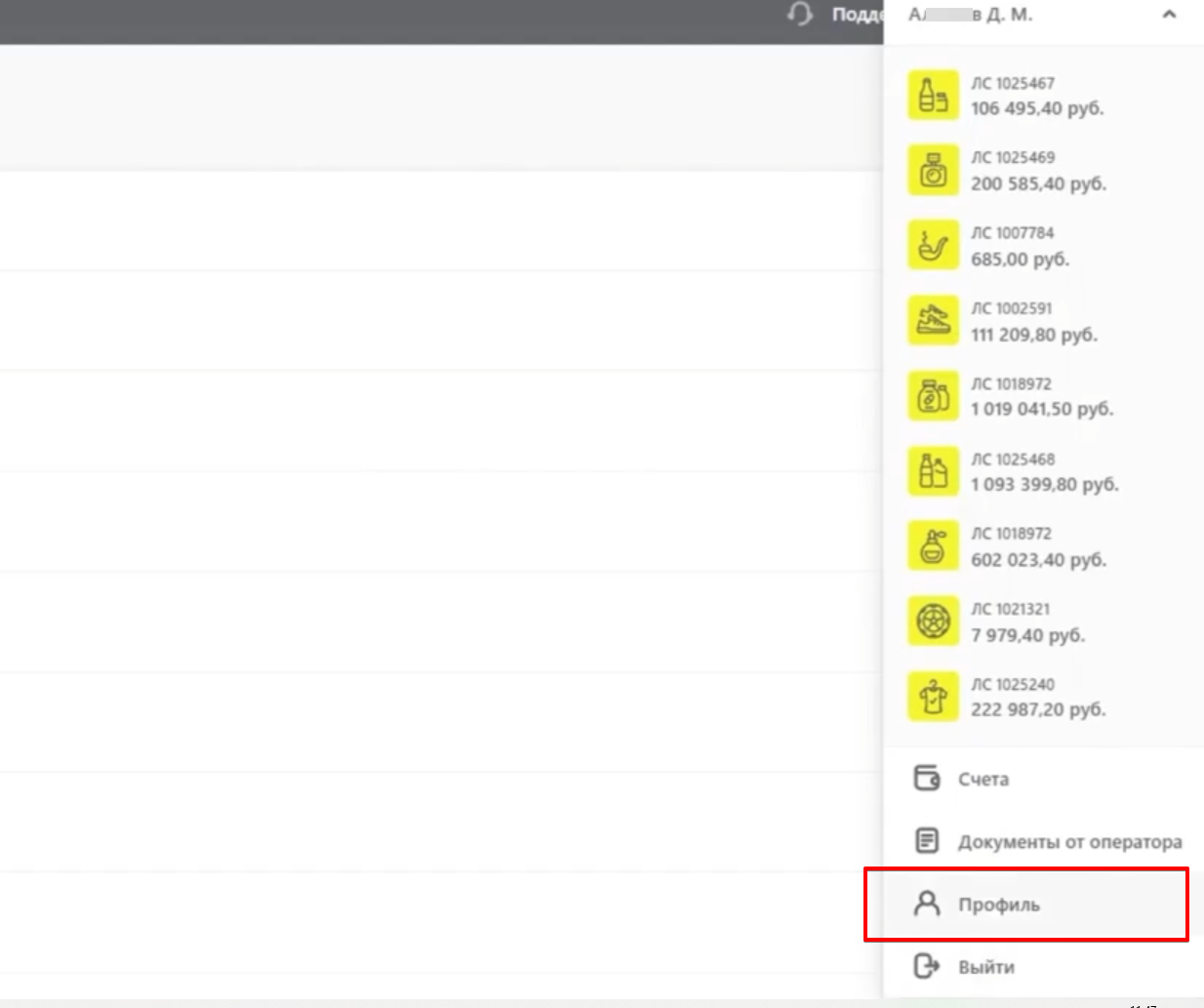Select the tire icon for account 1021321
Viewport: 1204px width, 1008px height.
coord(934,621)
